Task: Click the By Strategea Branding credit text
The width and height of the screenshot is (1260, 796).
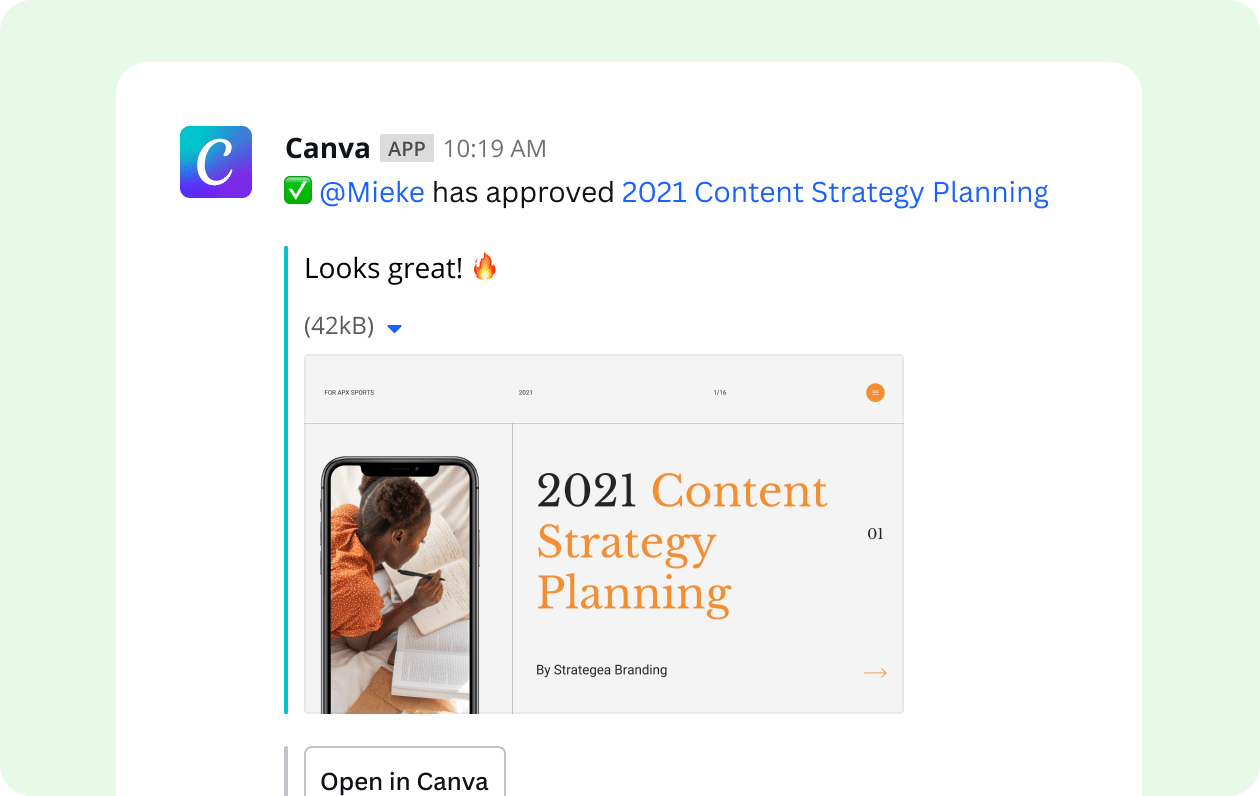Action: pos(602,670)
